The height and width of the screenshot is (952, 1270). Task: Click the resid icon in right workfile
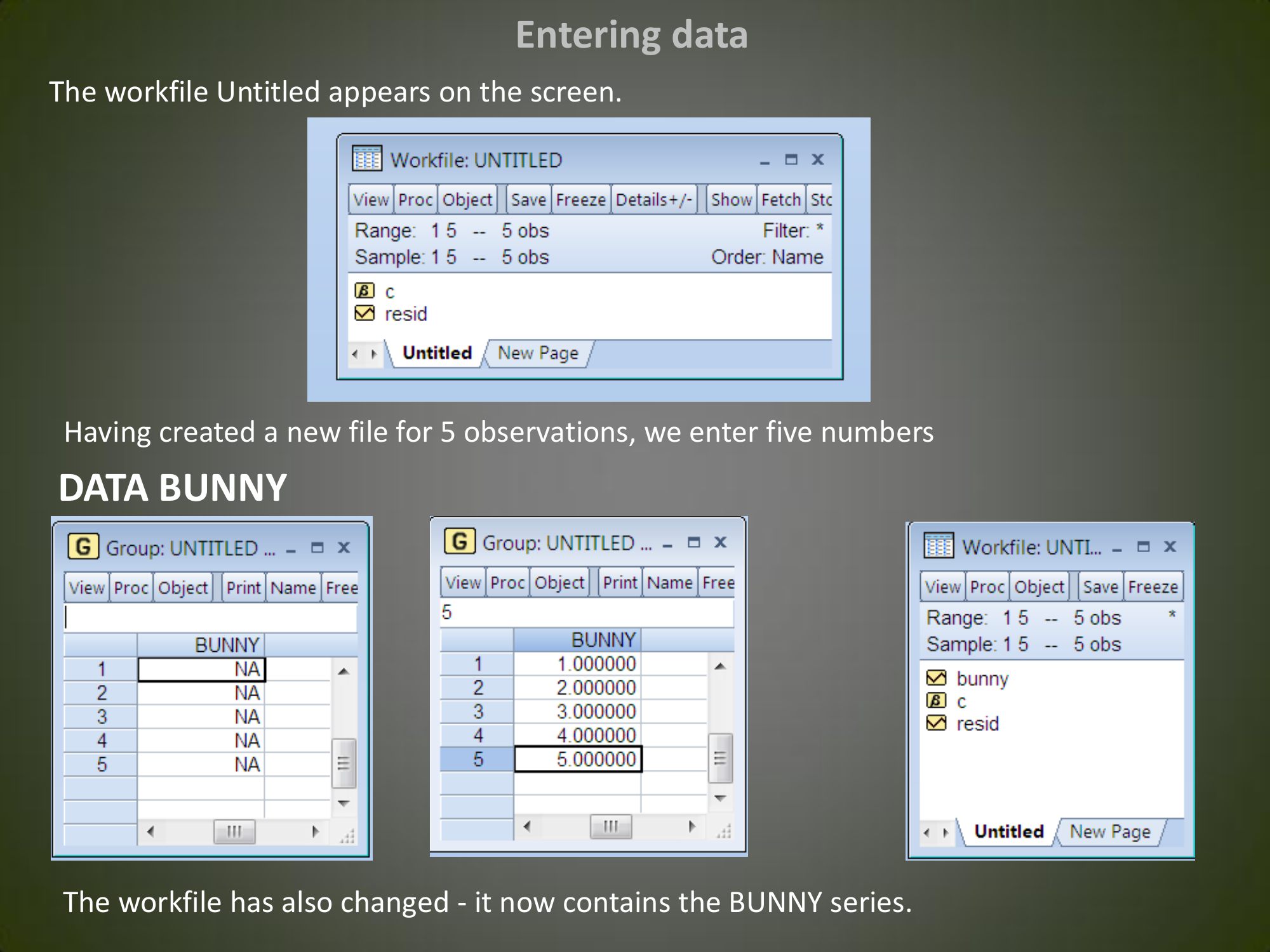(x=936, y=723)
